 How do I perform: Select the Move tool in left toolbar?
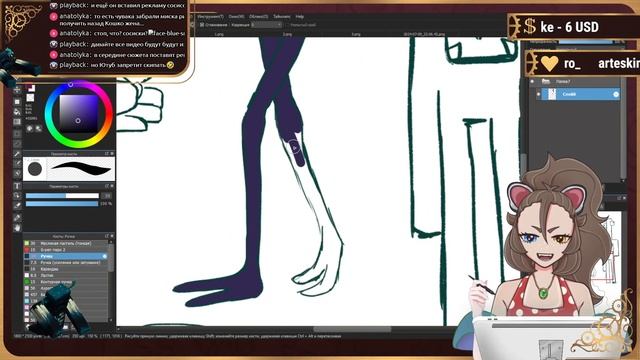[17, 89]
